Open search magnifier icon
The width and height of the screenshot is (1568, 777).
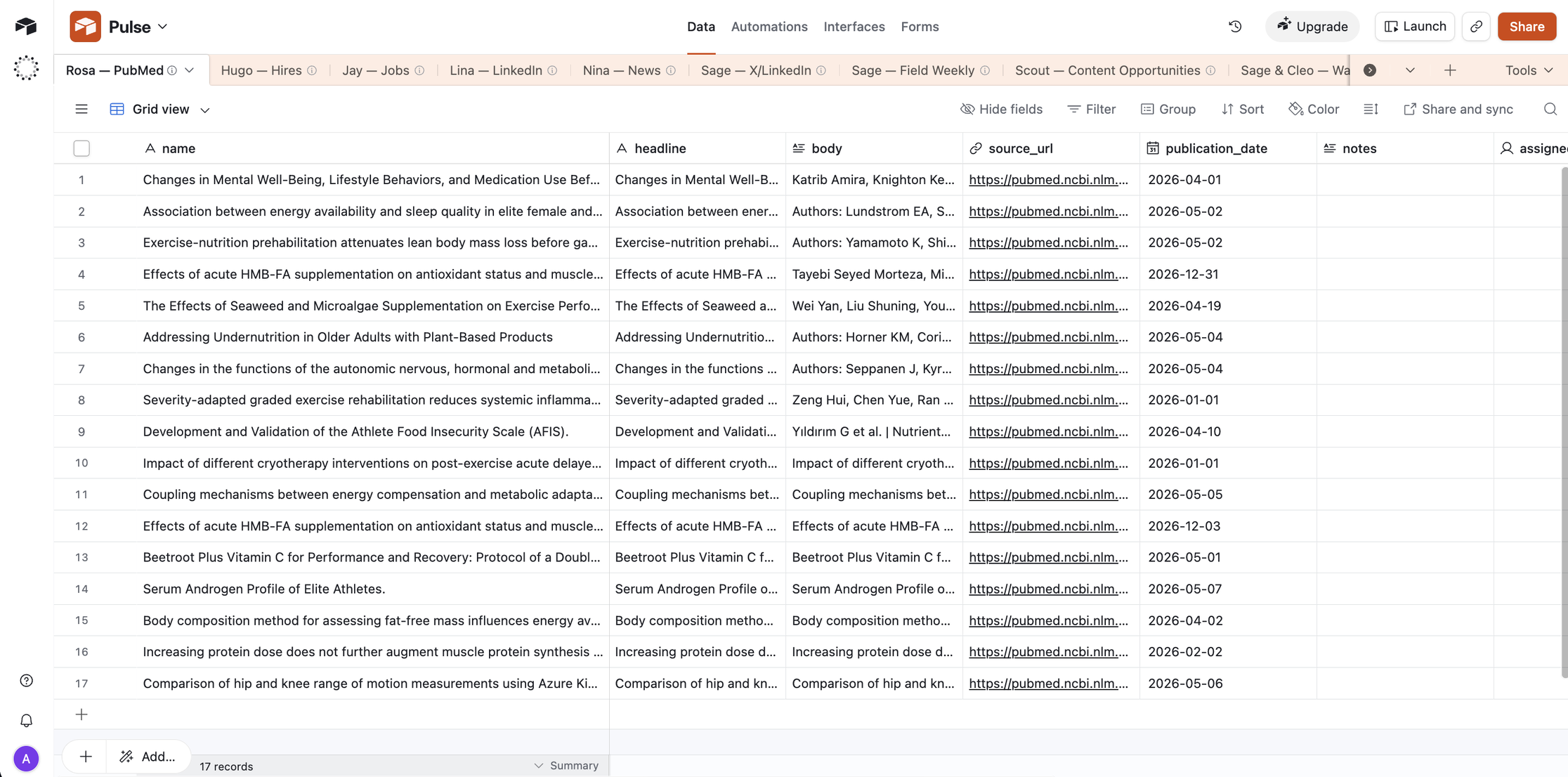[1550, 109]
